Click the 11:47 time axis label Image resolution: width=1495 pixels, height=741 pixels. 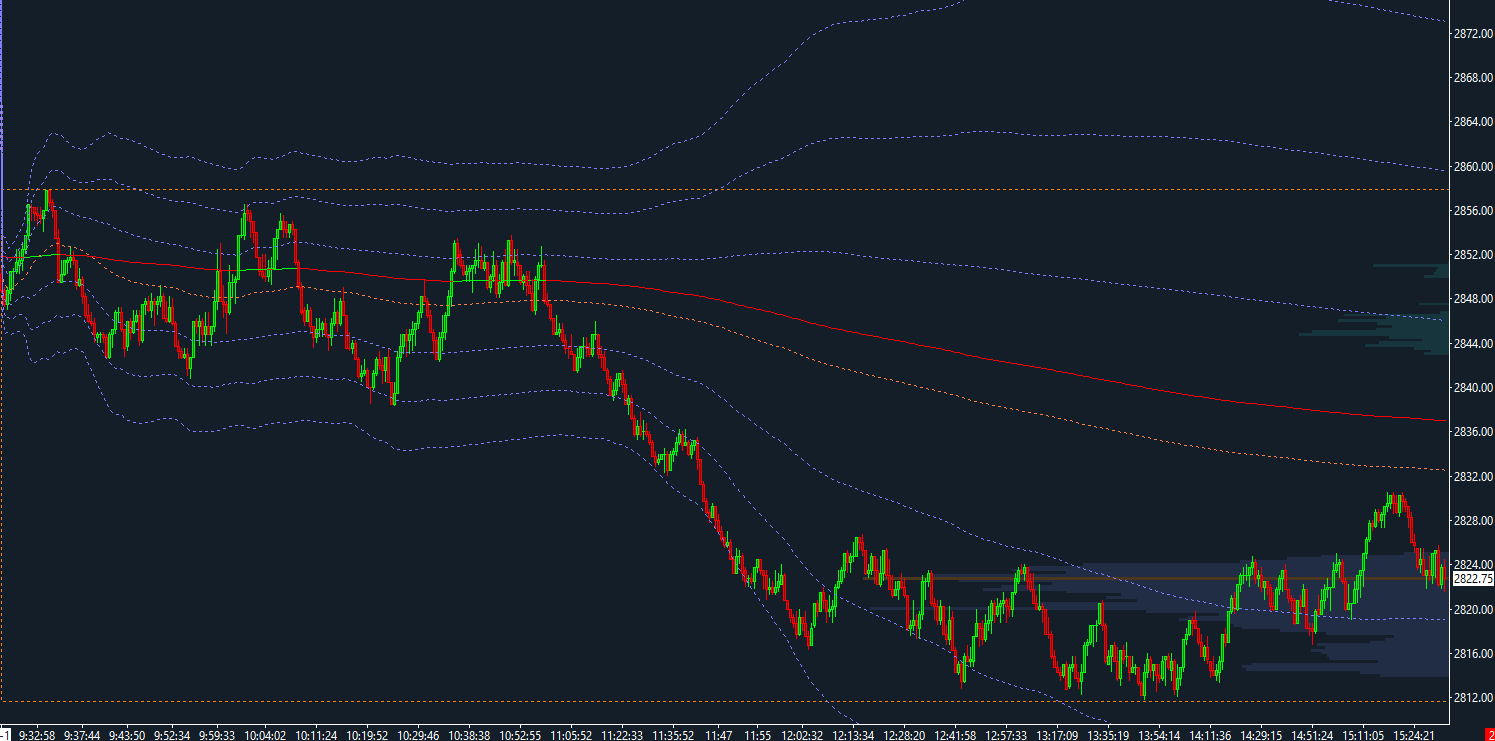coord(718,735)
